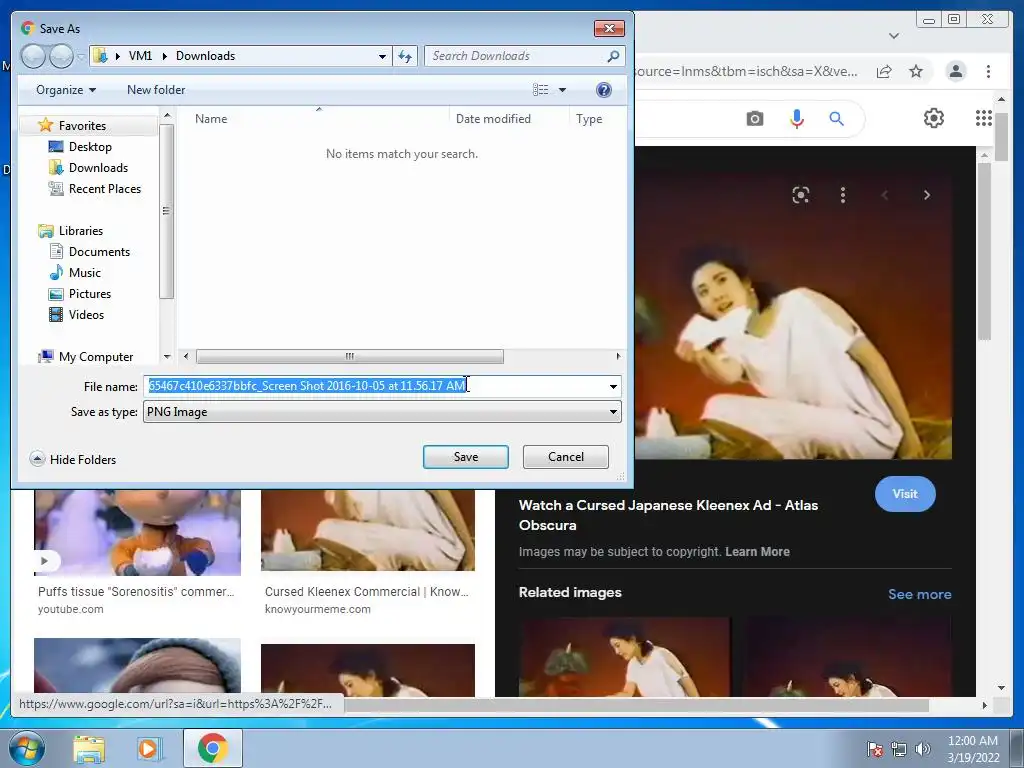
Task: Select My Computer in navigation pane
Action: click(x=95, y=357)
